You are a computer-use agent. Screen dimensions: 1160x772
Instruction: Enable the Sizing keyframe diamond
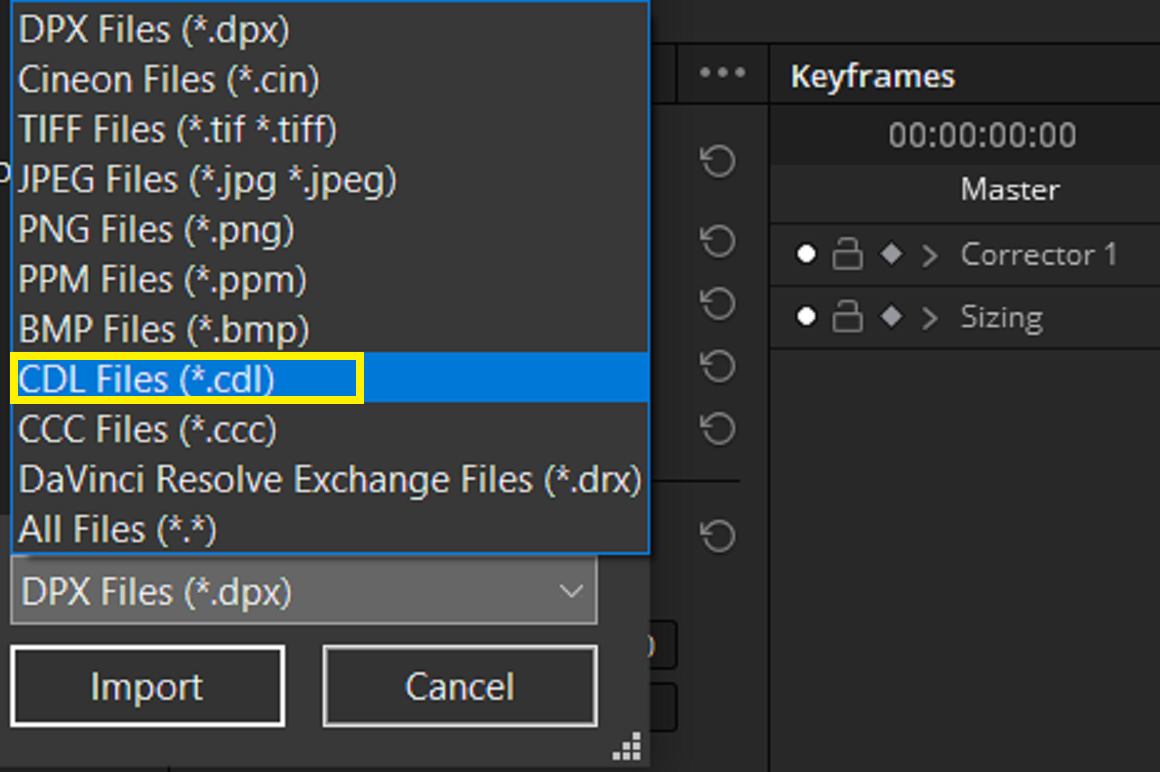coord(891,317)
